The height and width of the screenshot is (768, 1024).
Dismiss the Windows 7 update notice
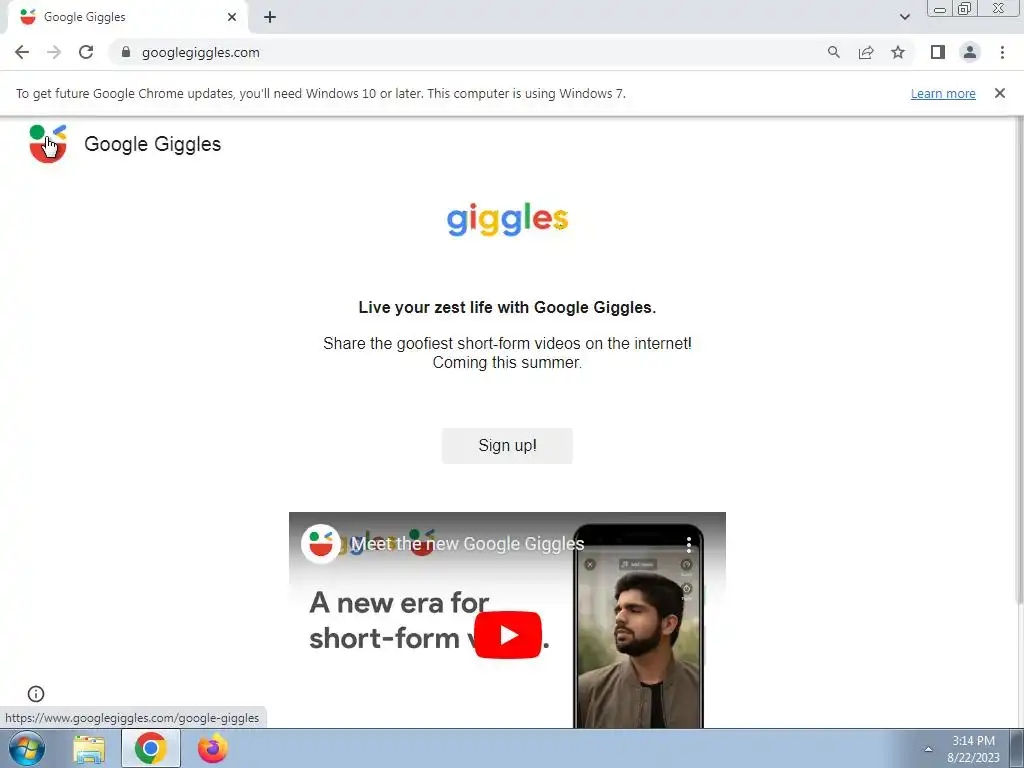[x=1000, y=93]
